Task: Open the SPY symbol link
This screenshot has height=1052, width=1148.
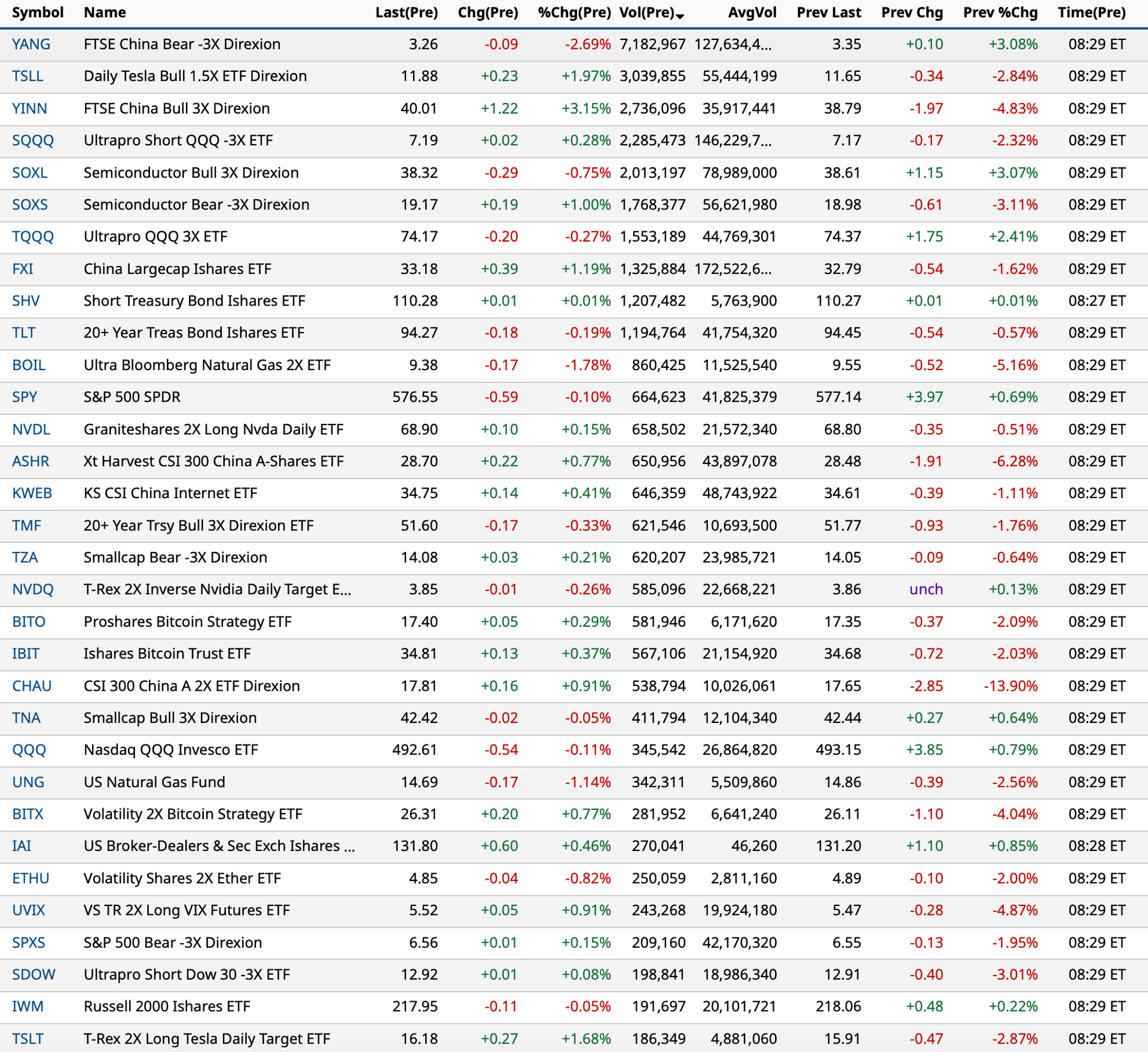Action: [25, 397]
